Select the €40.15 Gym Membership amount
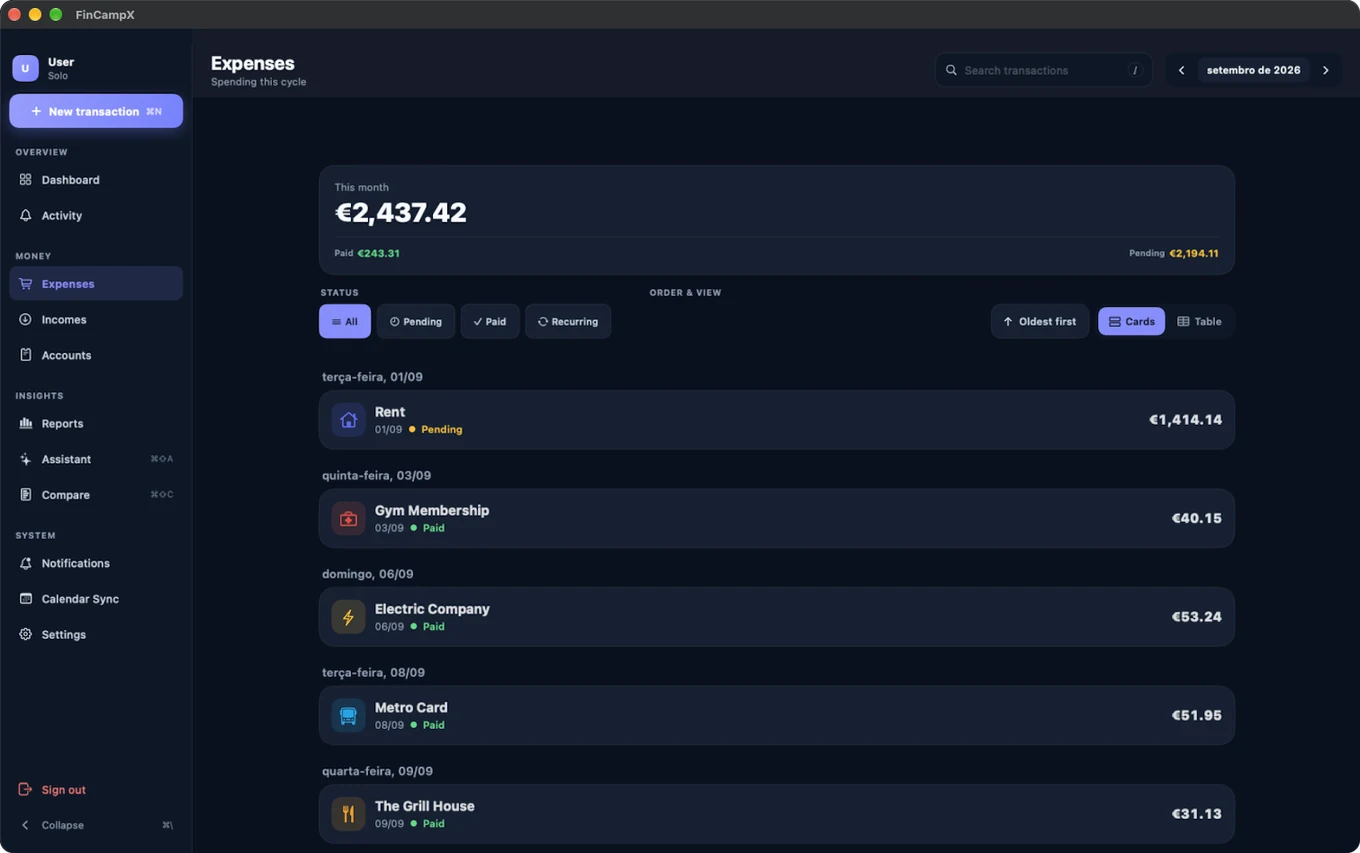This screenshot has height=853, width=1360. [1197, 519]
